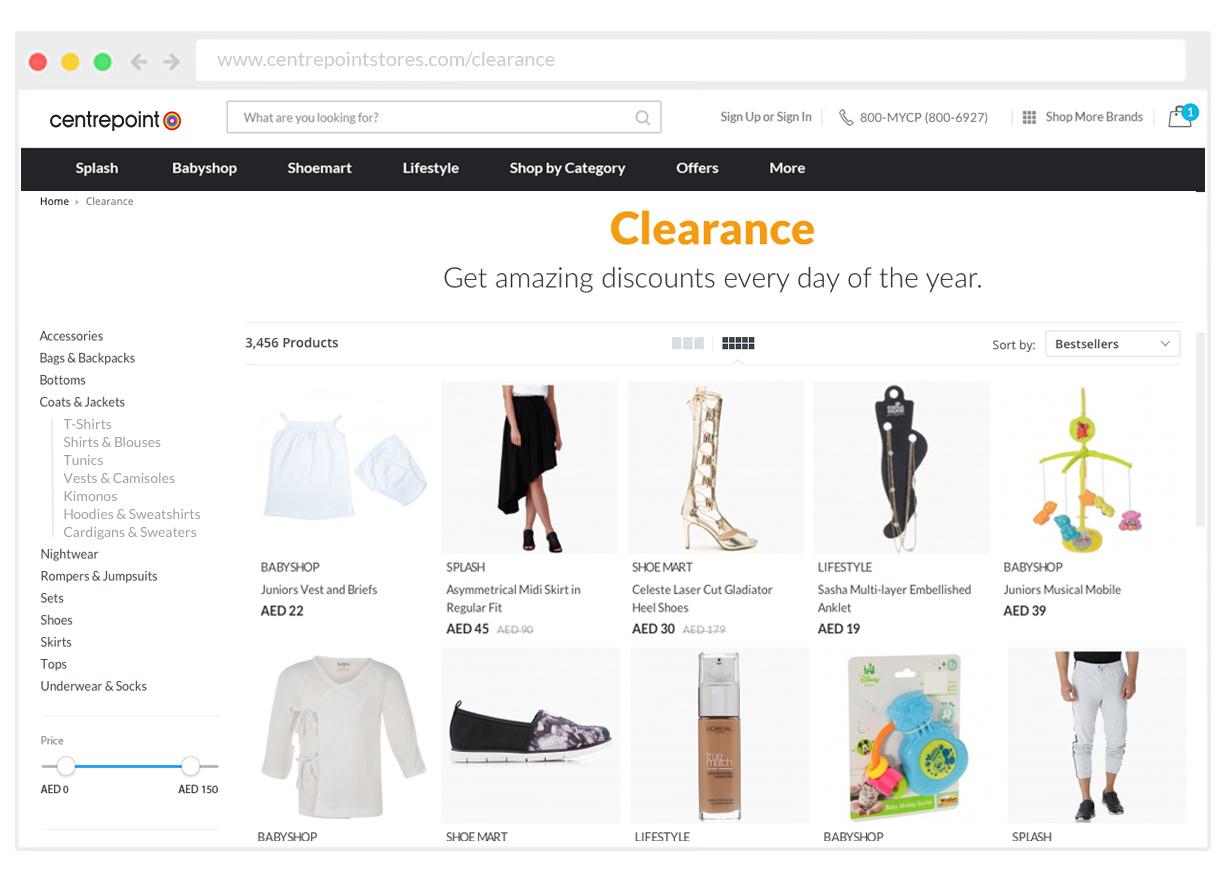
Task: Click the Home breadcrumb link
Action: (54, 201)
